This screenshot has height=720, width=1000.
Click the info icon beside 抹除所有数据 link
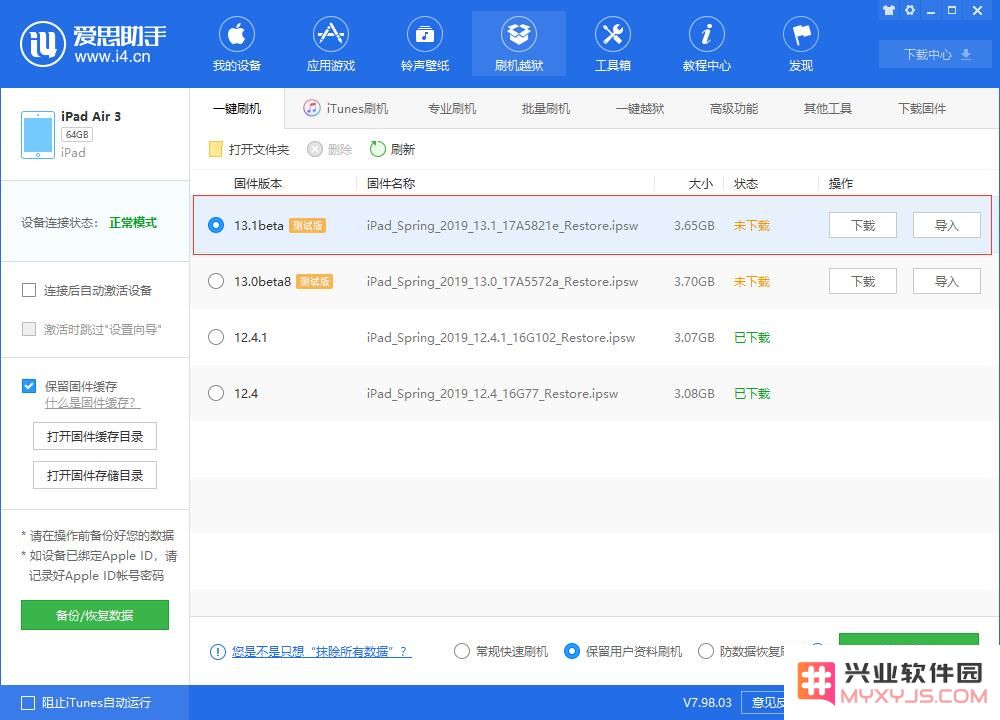click(x=217, y=652)
